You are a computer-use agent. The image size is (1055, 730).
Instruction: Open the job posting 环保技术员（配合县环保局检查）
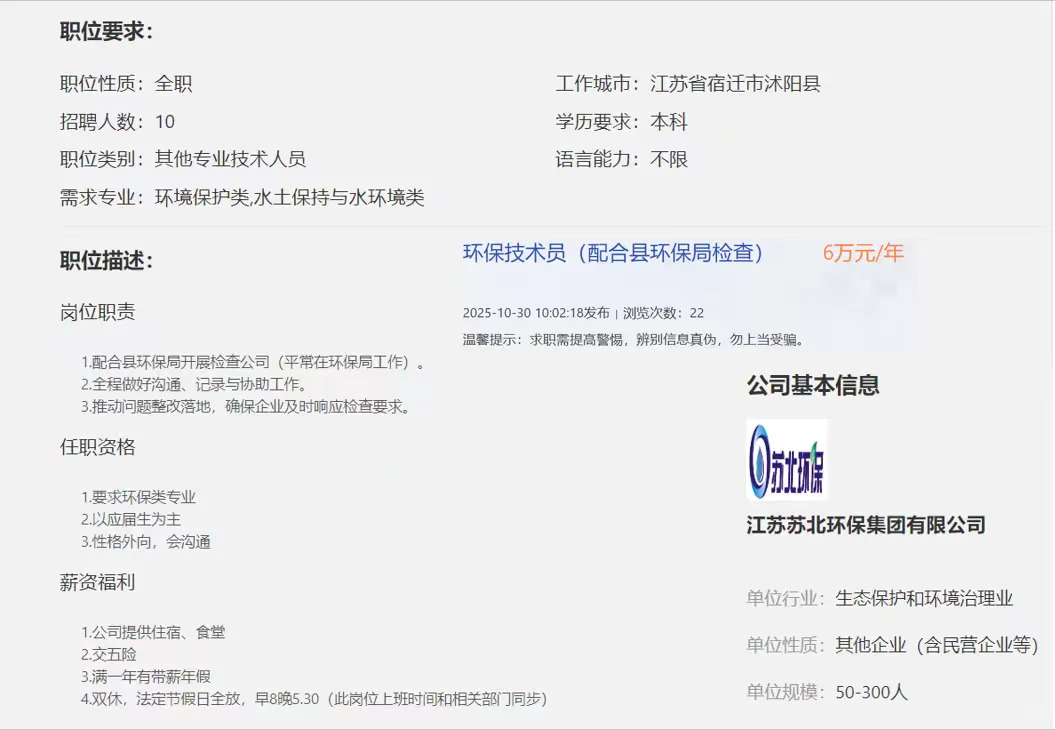tap(612, 254)
